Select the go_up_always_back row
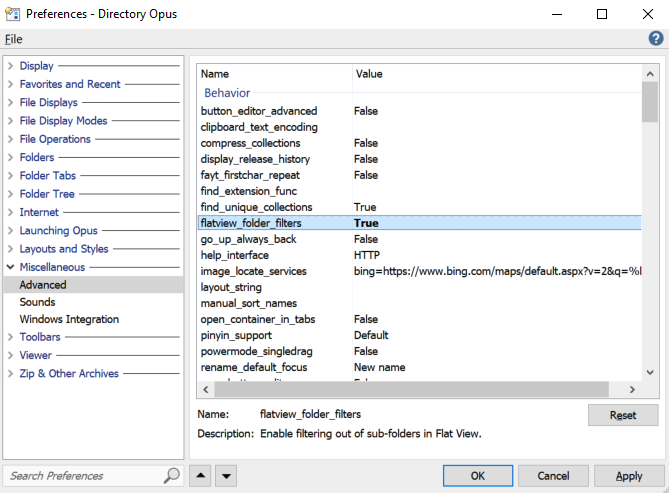This screenshot has width=669, height=493. pos(420,239)
